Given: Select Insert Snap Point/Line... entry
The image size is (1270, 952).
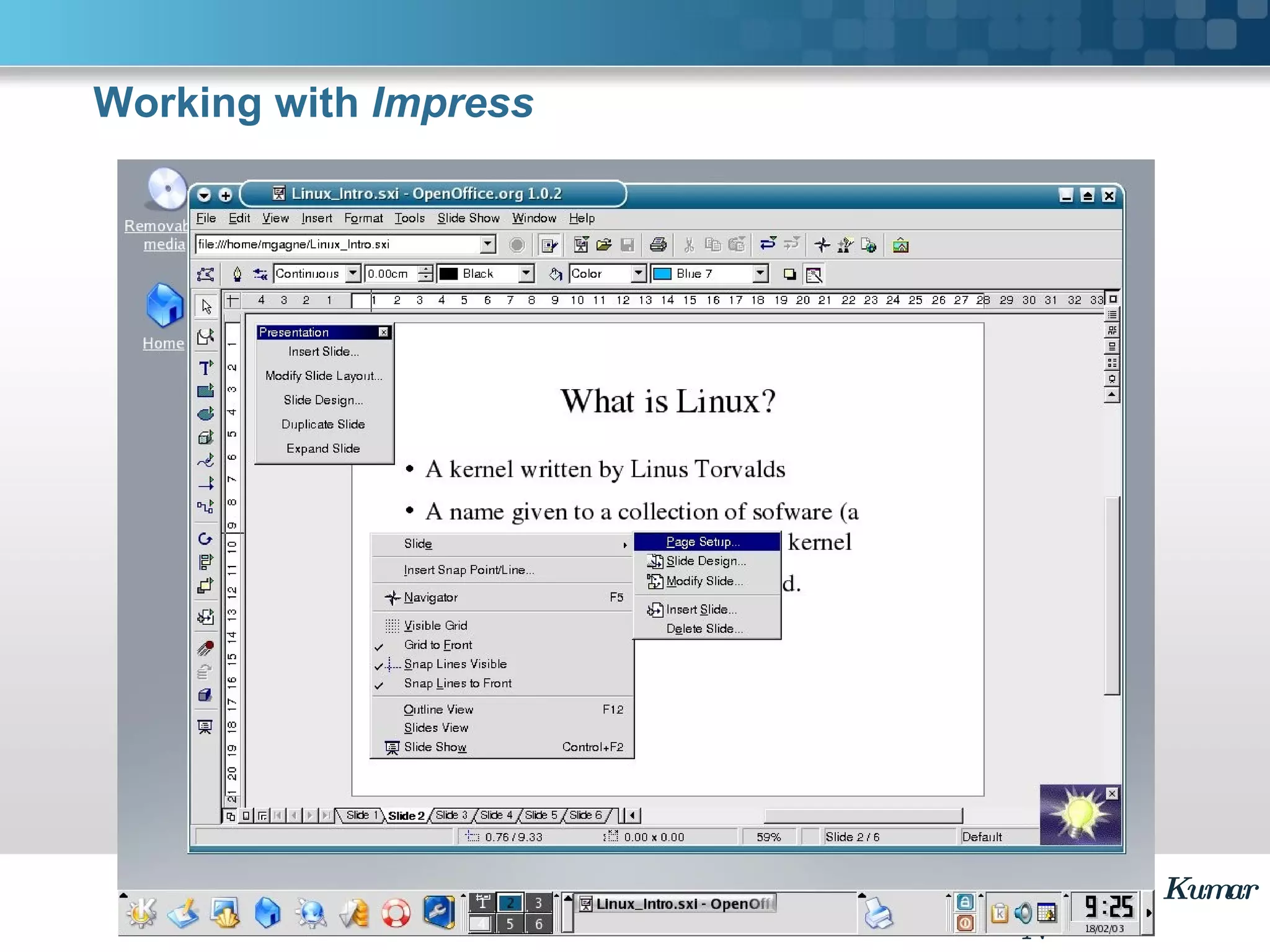Looking at the screenshot, I should click(502, 570).
